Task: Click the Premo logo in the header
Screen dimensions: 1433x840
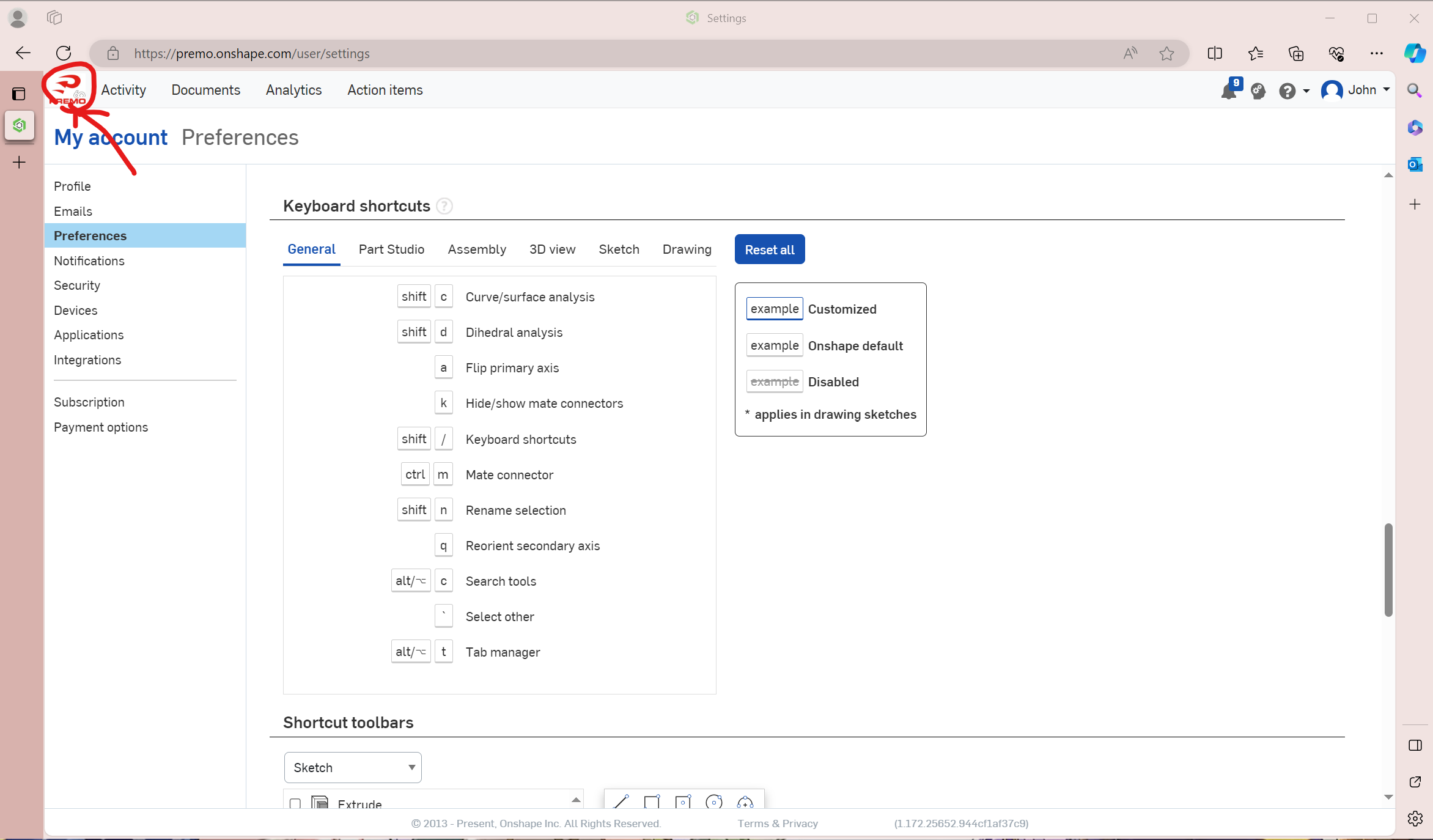Action: [x=68, y=90]
